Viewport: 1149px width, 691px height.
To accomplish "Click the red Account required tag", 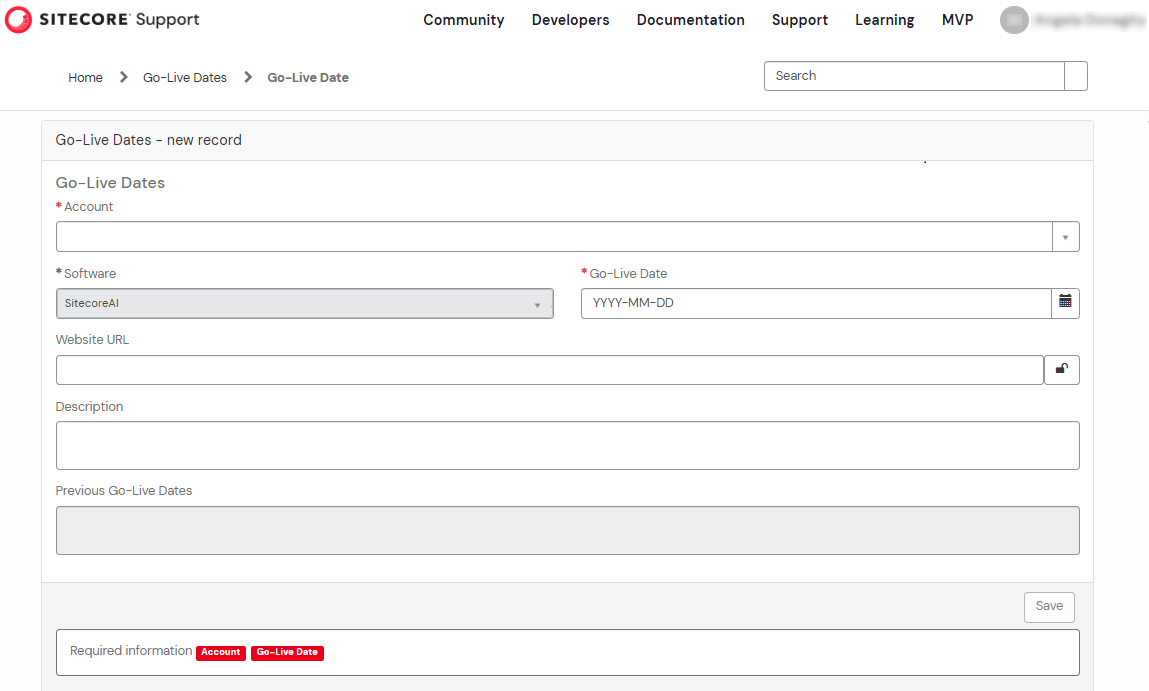I will pyautogui.click(x=221, y=653).
